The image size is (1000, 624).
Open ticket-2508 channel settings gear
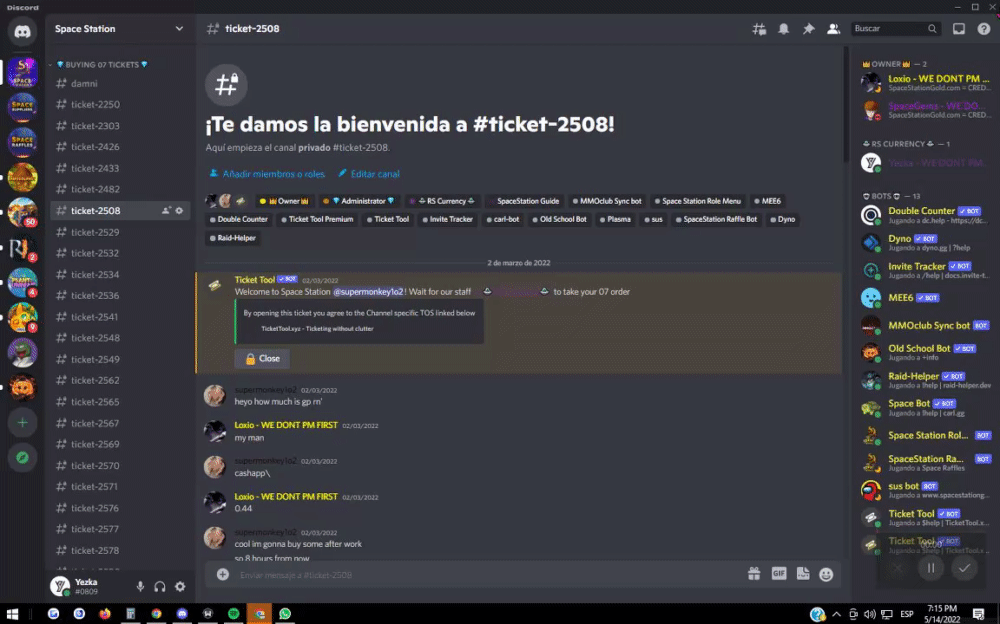tap(179, 211)
